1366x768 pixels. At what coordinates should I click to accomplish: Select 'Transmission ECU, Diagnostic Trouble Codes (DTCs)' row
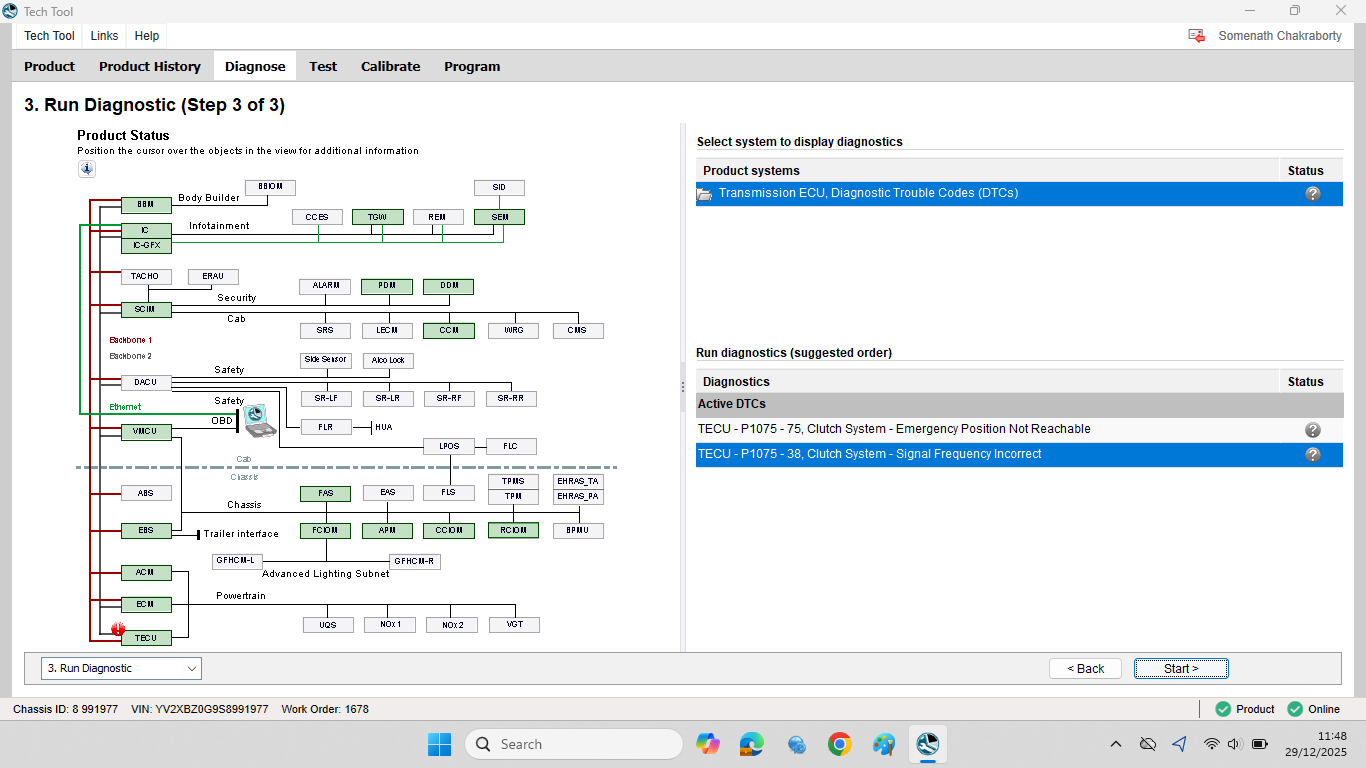(1020, 194)
